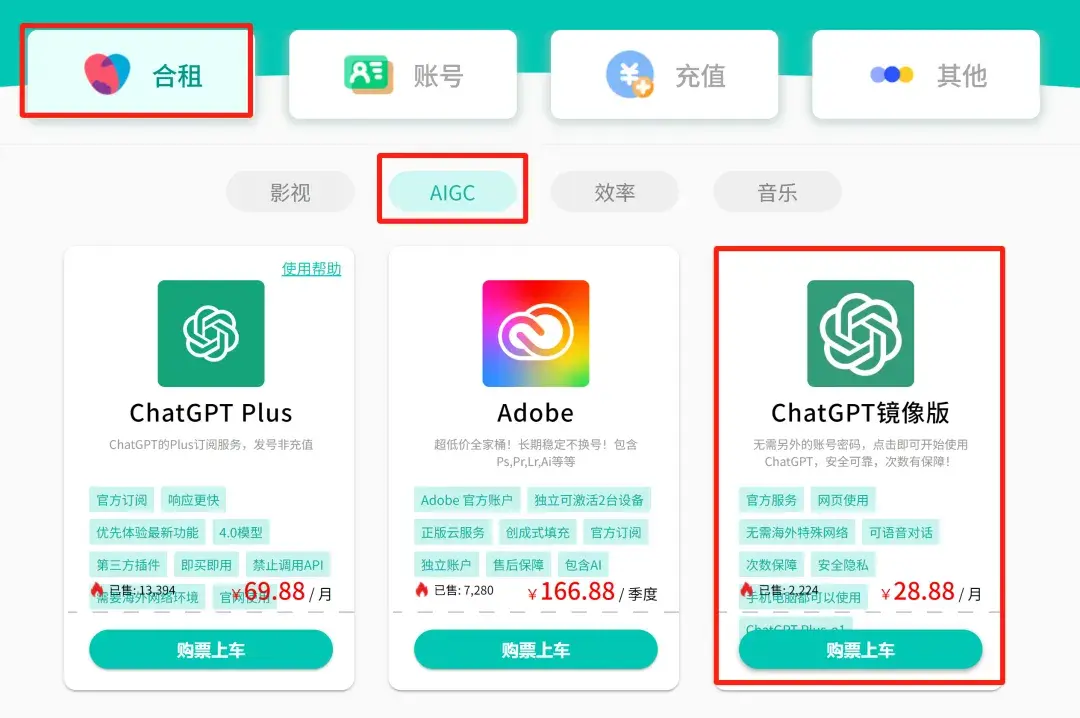
Task: Open the Adobe Creative Cloud logo
Action: [x=536, y=334]
